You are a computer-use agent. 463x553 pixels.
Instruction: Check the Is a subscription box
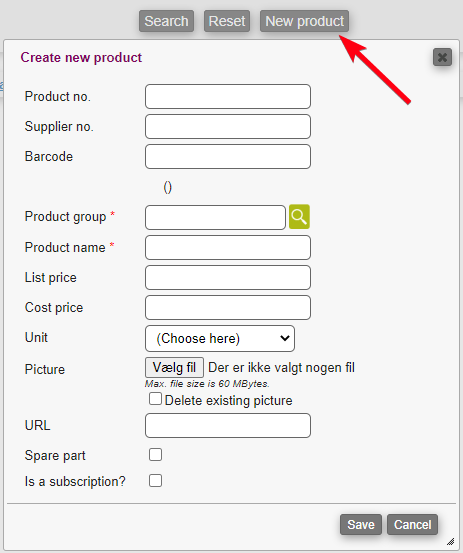155,480
